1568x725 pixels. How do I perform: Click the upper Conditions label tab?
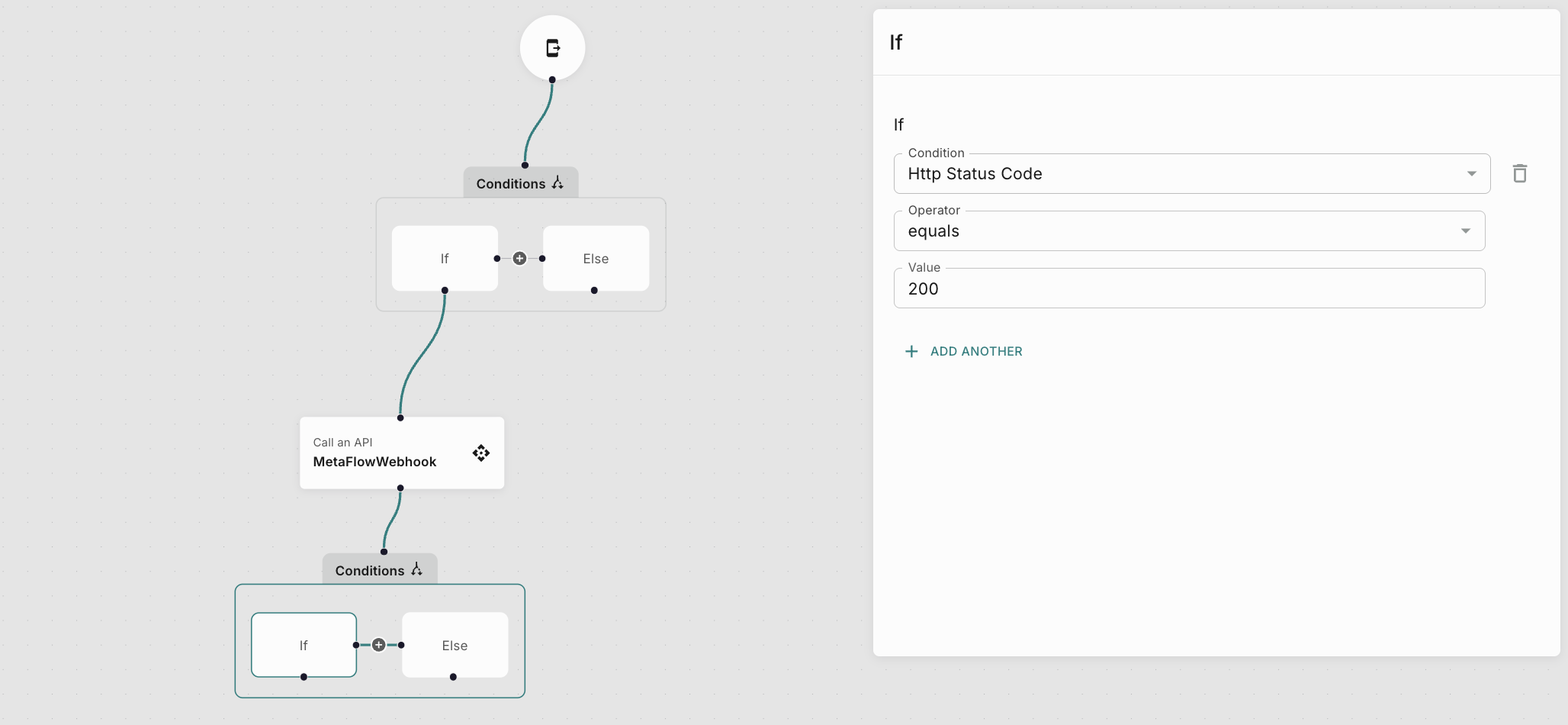pyautogui.click(x=510, y=184)
